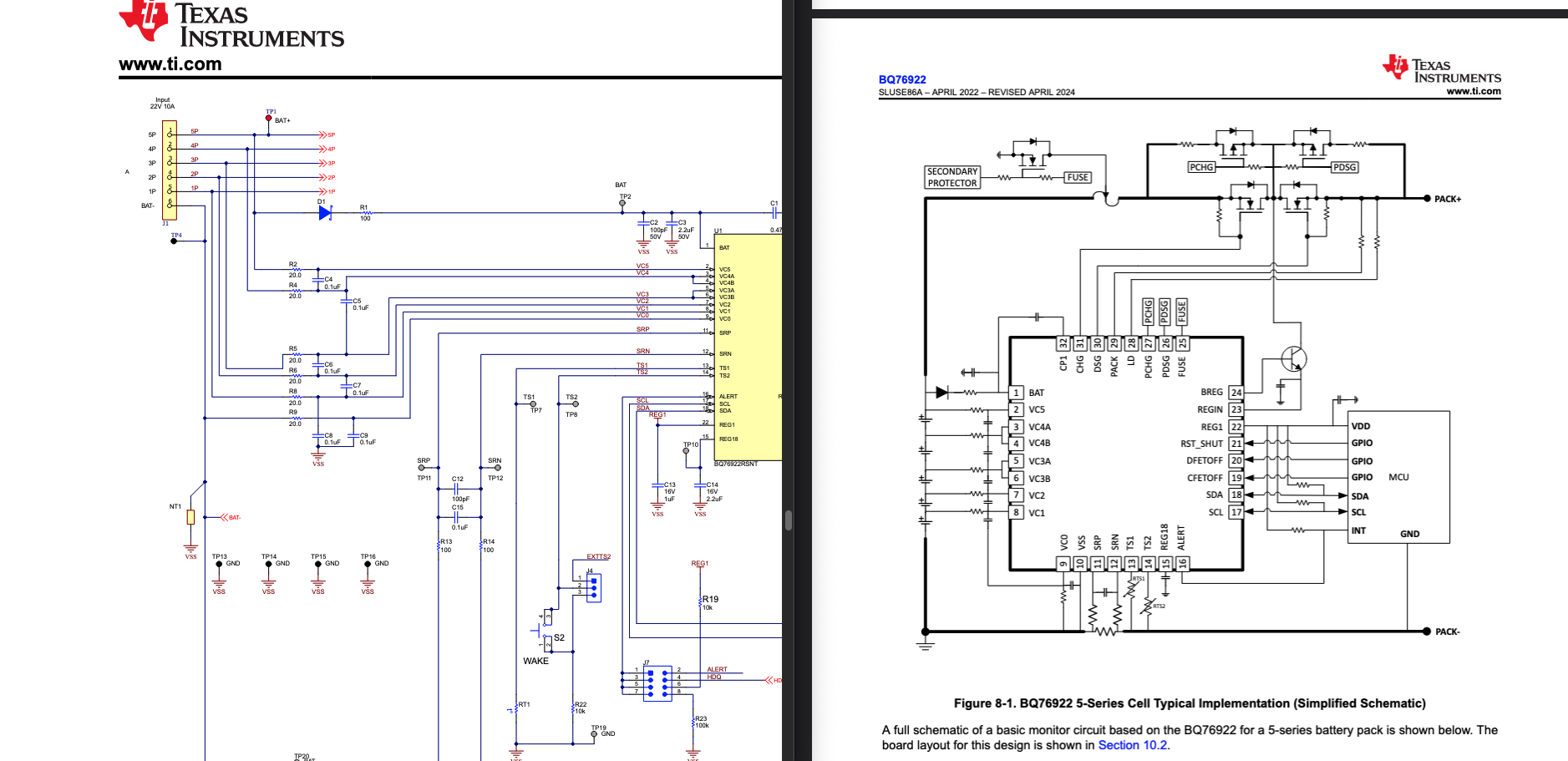Click the NPN transistor symbol near BREG
Image resolution: width=1568 pixels, height=761 pixels.
1293,359
